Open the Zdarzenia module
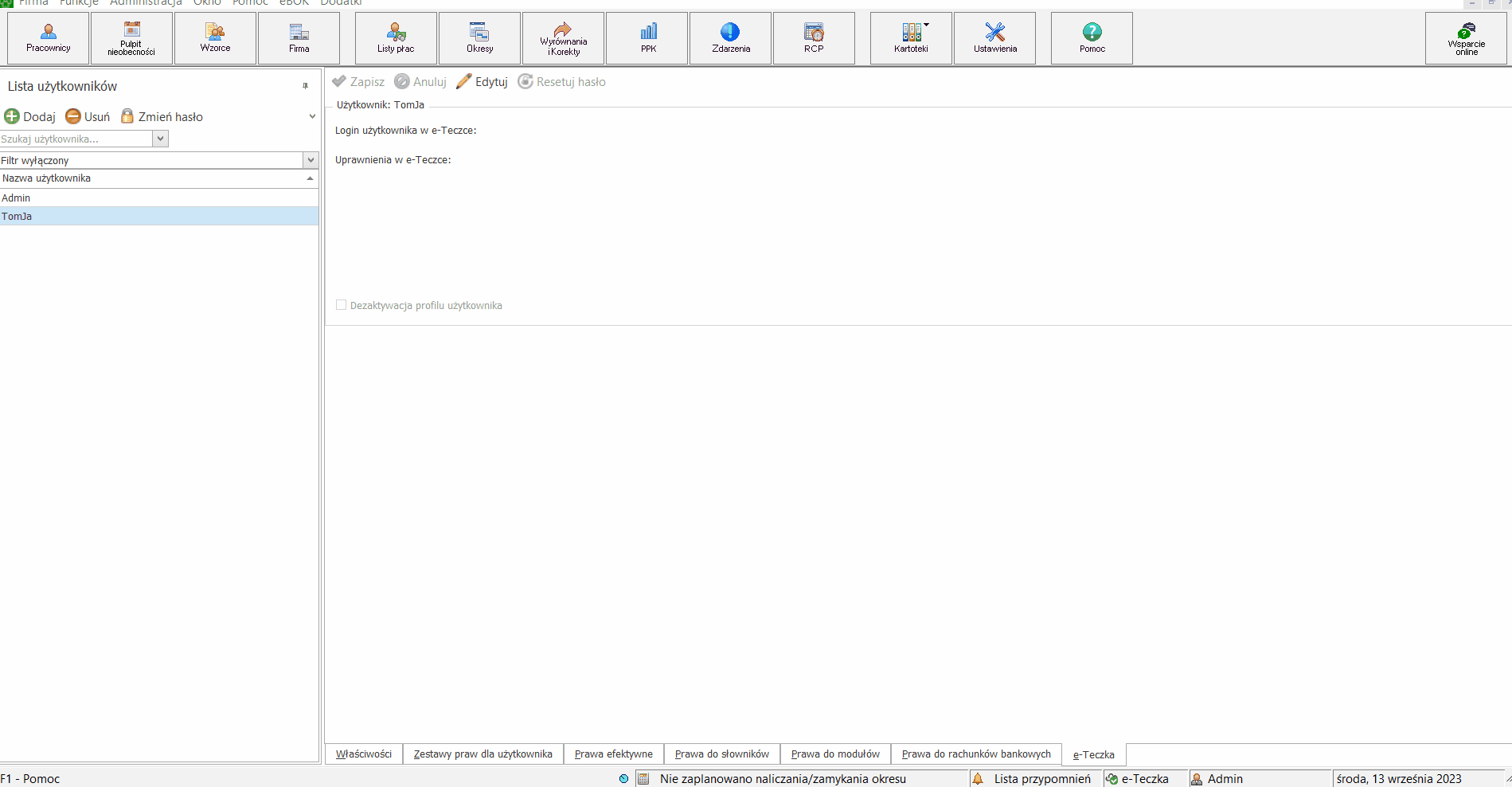 coord(730,38)
